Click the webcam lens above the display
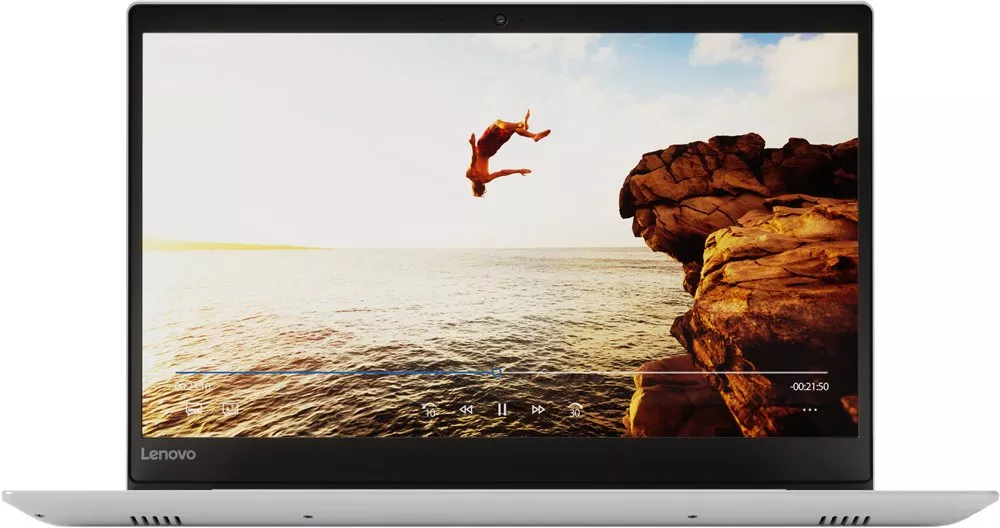1000x528 pixels. coord(500,19)
